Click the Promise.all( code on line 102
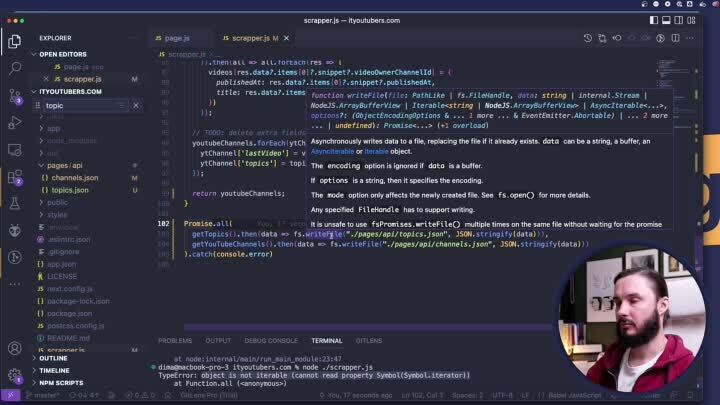This screenshot has height=405, width=720. coord(208,224)
